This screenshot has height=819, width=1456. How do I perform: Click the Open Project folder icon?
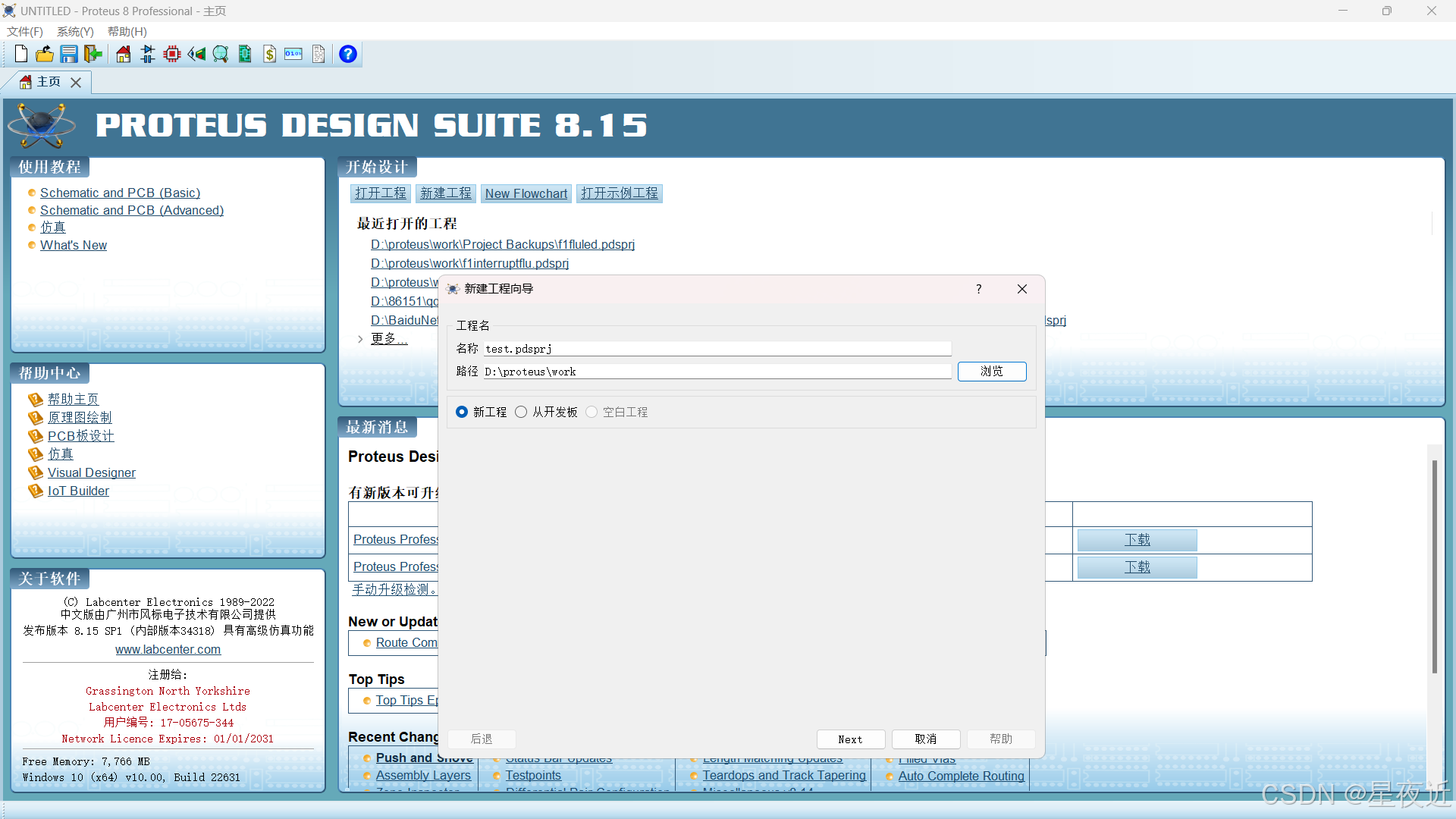[x=45, y=54]
